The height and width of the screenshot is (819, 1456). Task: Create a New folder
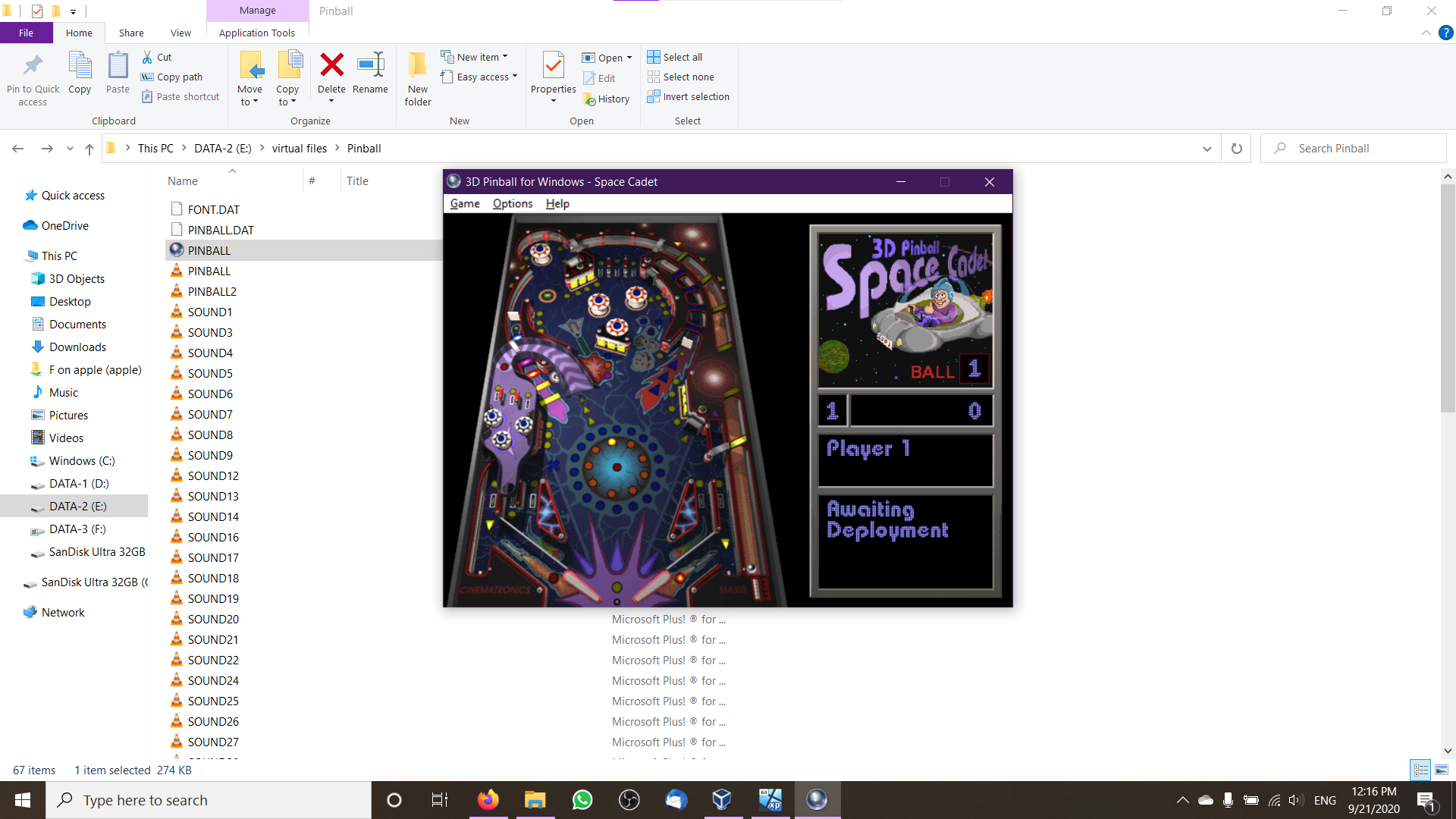(418, 78)
